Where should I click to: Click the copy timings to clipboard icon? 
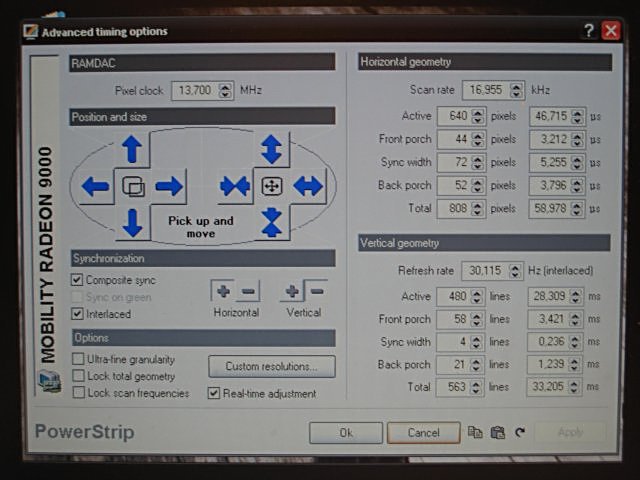tap(475, 432)
